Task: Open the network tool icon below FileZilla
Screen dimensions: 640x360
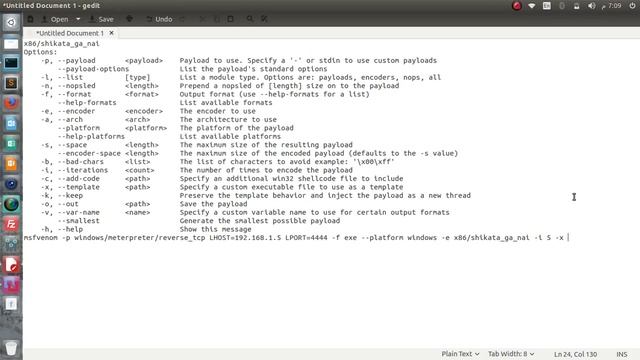Action: click(x=11, y=244)
